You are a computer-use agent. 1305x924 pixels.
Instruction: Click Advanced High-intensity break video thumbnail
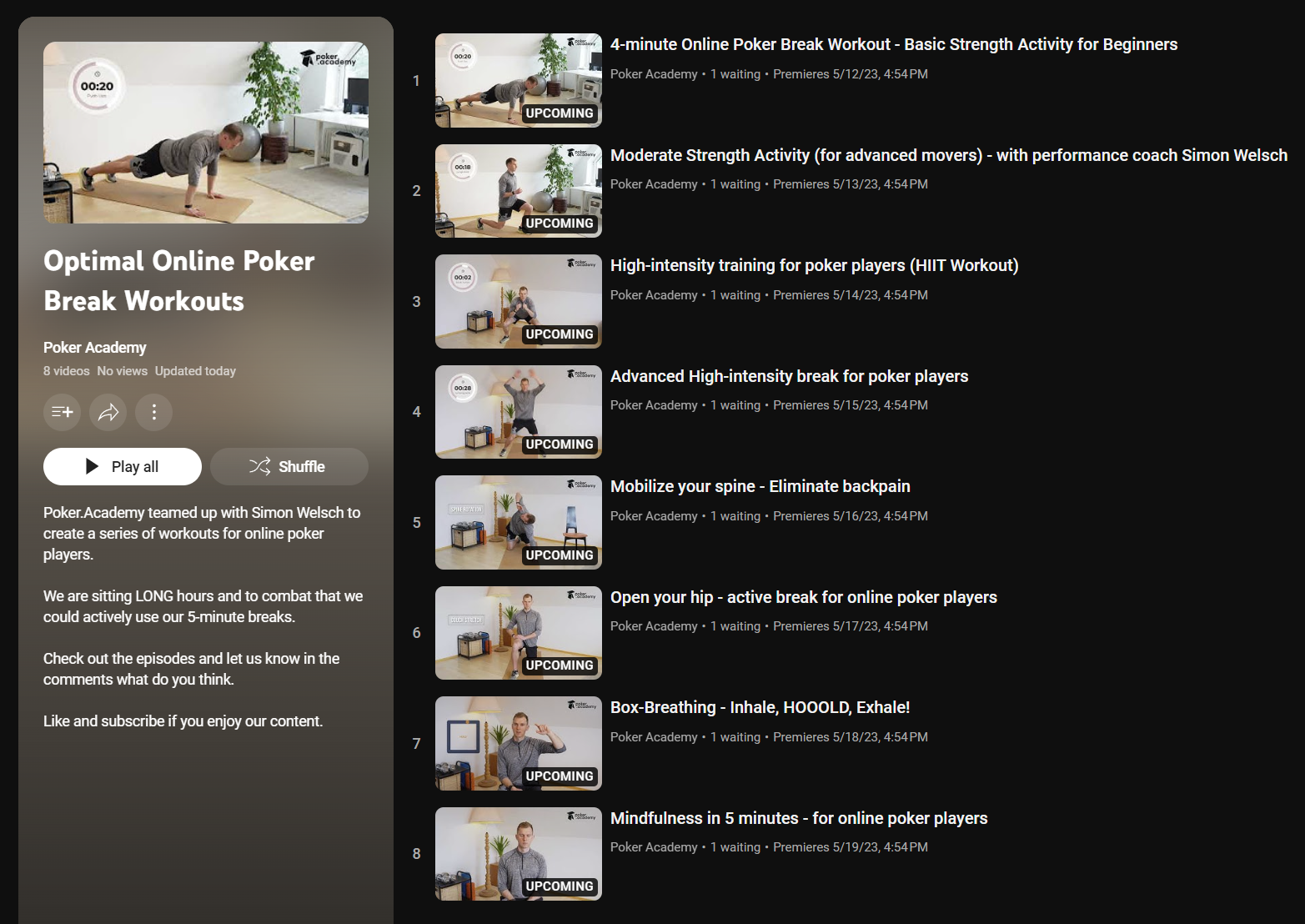click(x=518, y=411)
